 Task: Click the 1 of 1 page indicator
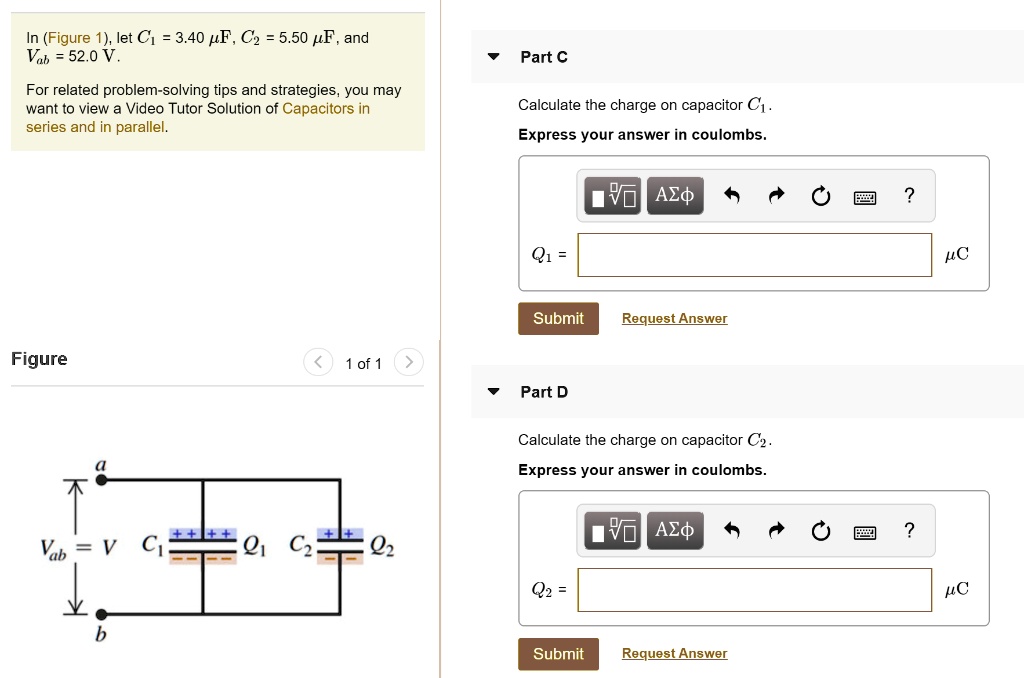pos(363,364)
